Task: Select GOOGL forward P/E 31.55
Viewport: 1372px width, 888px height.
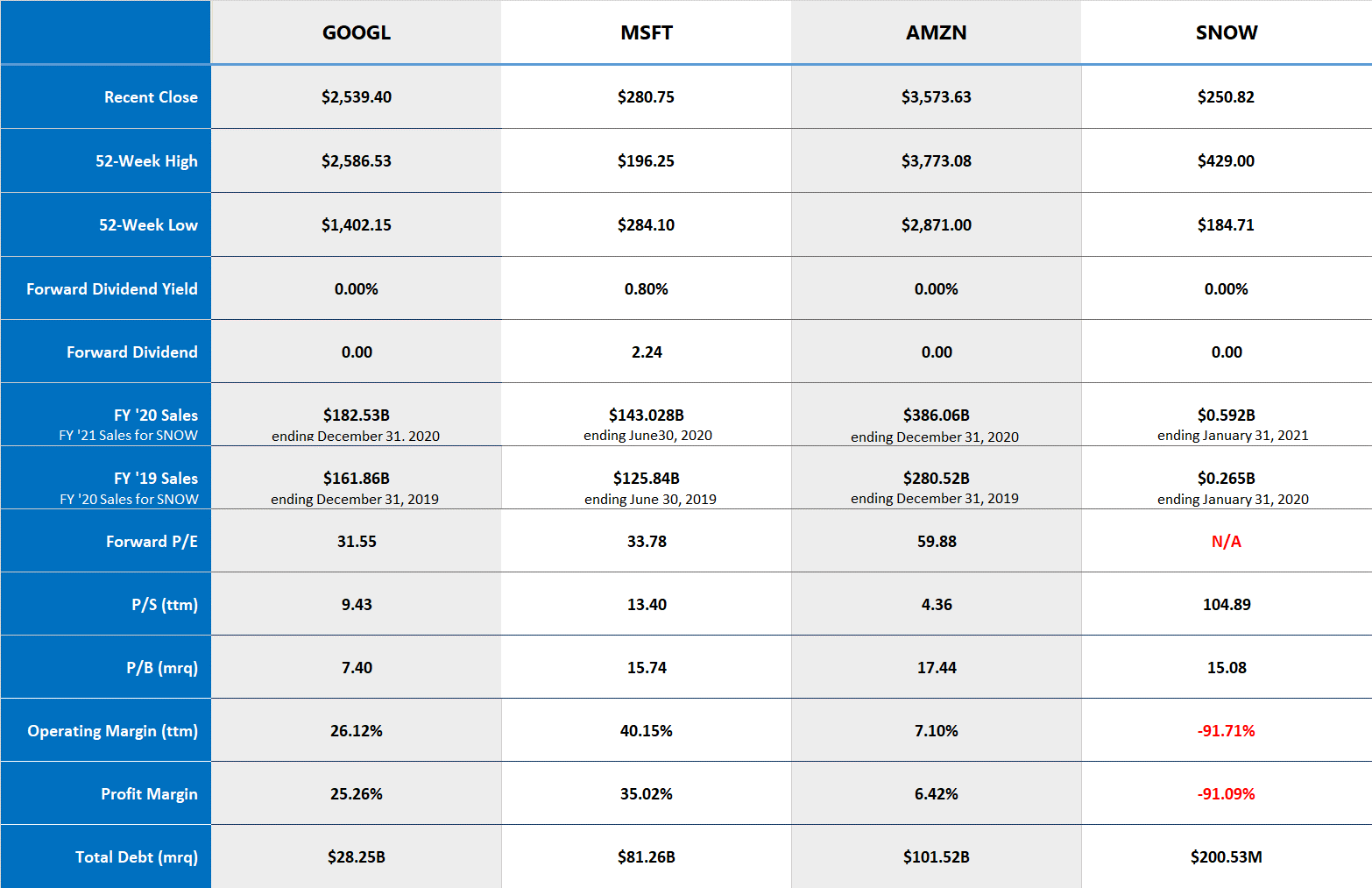Action: coord(357,542)
